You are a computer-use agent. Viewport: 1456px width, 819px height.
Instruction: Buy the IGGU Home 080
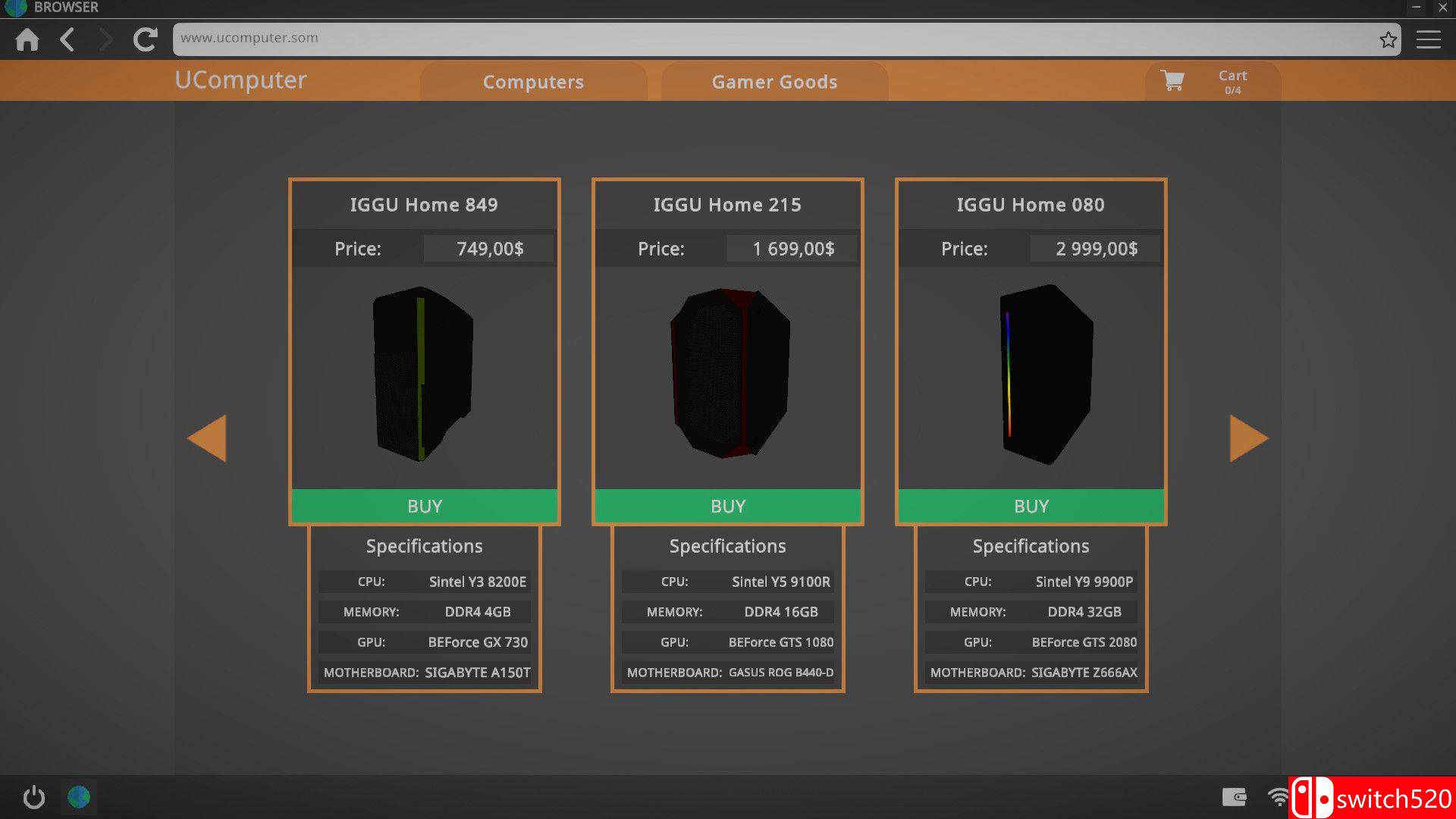pyautogui.click(x=1031, y=506)
